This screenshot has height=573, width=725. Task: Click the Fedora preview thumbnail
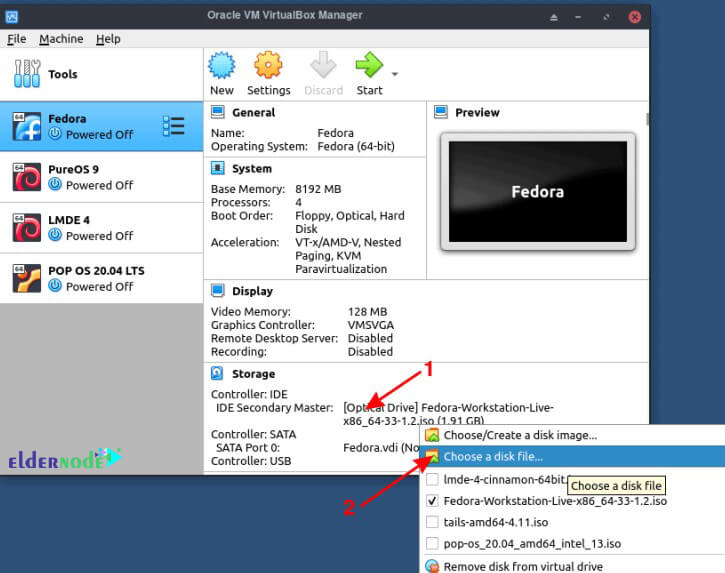[x=538, y=191]
